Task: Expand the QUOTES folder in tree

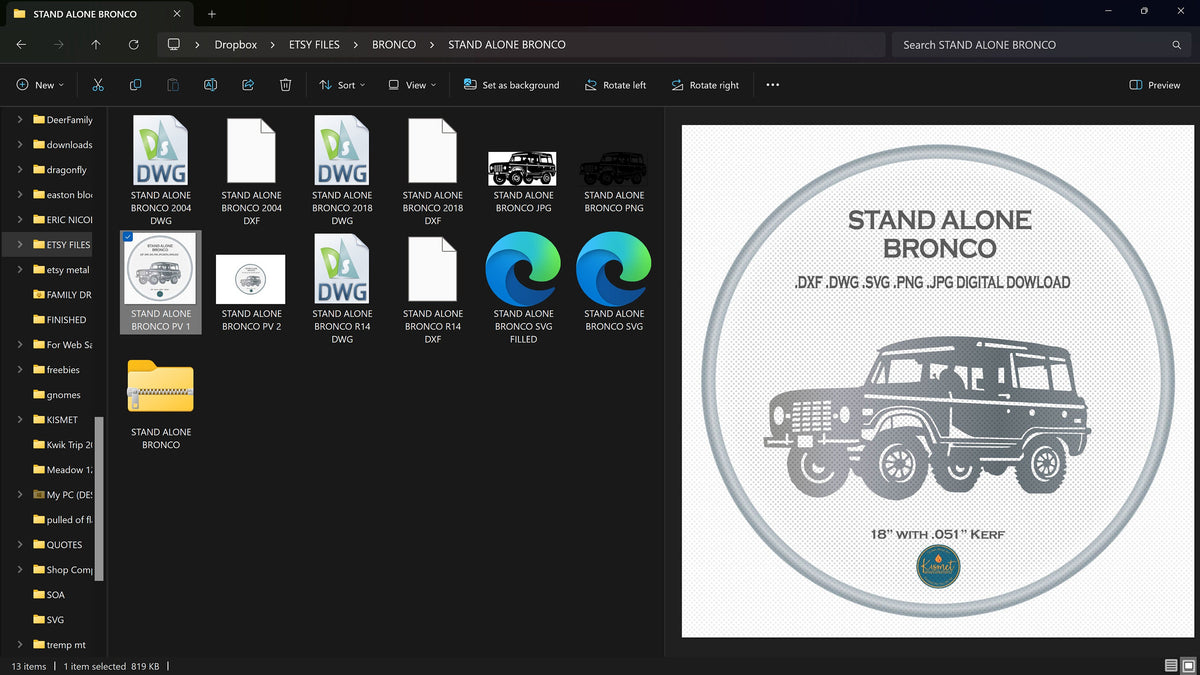Action: (x=20, y=544)
